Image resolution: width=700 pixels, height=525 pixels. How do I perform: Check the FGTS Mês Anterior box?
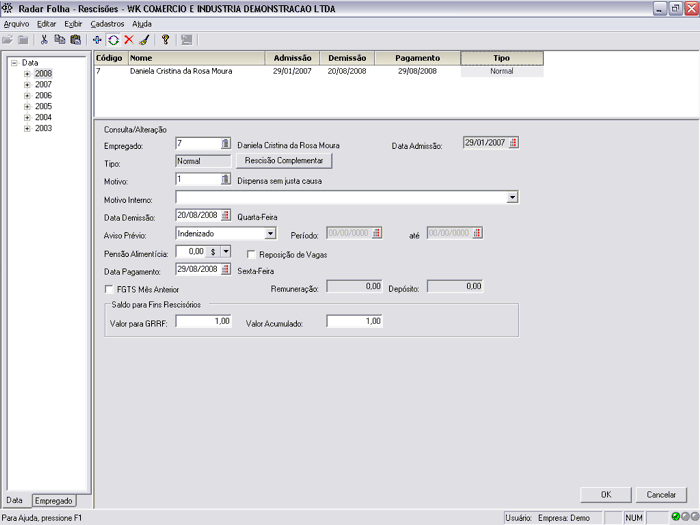tap(110, 289)
